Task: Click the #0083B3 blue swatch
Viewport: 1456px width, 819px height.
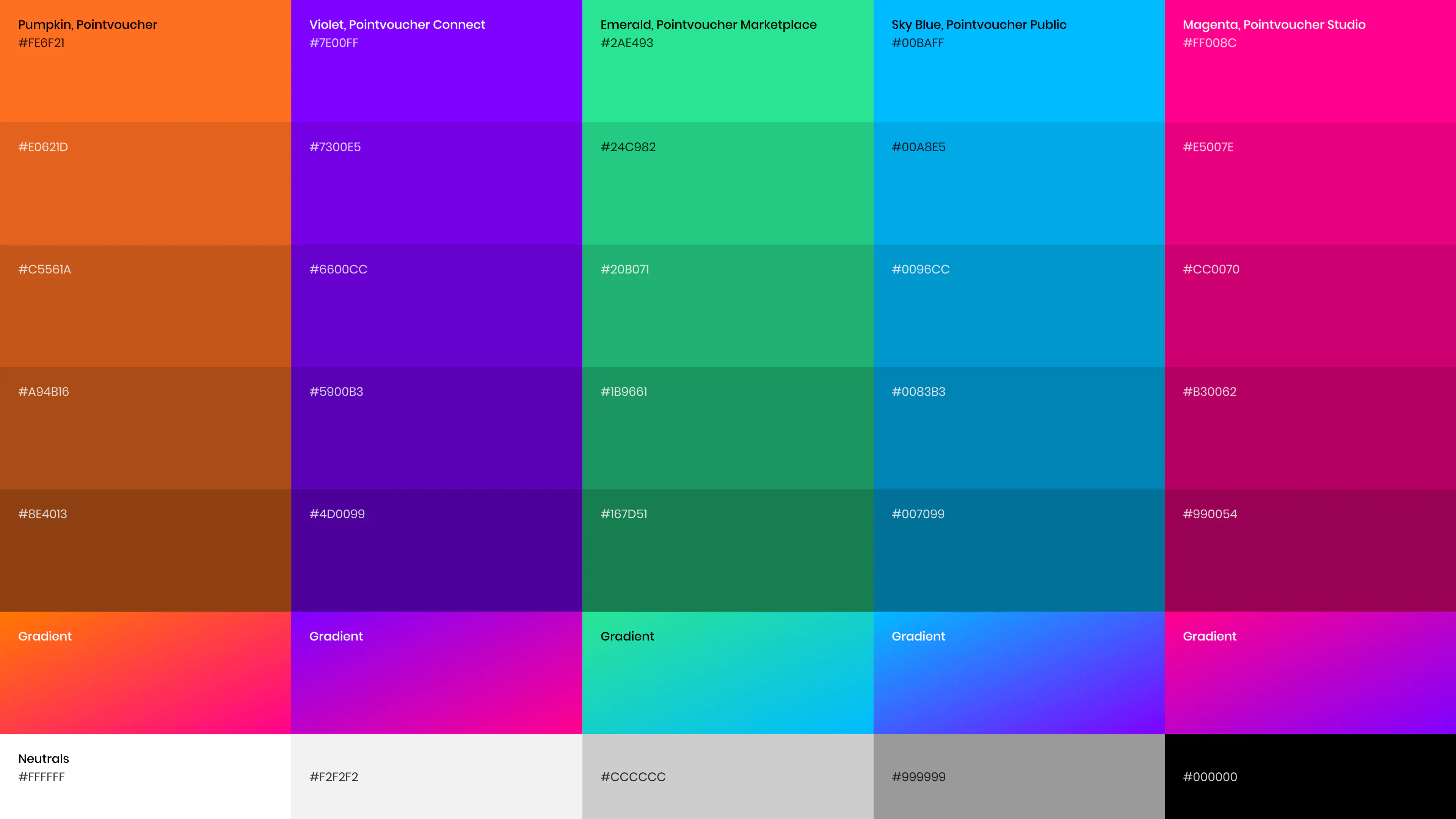Action: (x=1019, y=428)
